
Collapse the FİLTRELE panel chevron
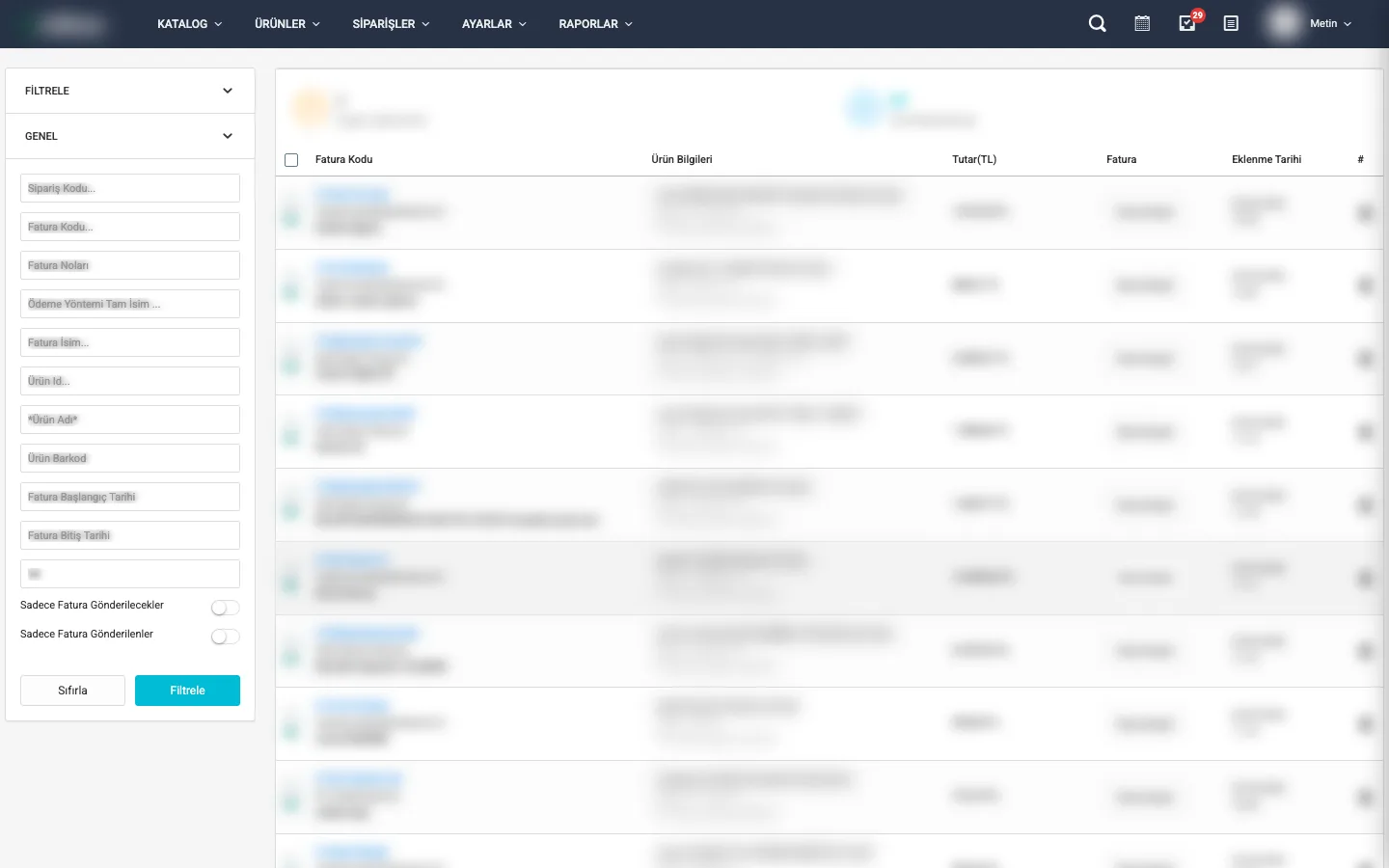coord(228,91)
